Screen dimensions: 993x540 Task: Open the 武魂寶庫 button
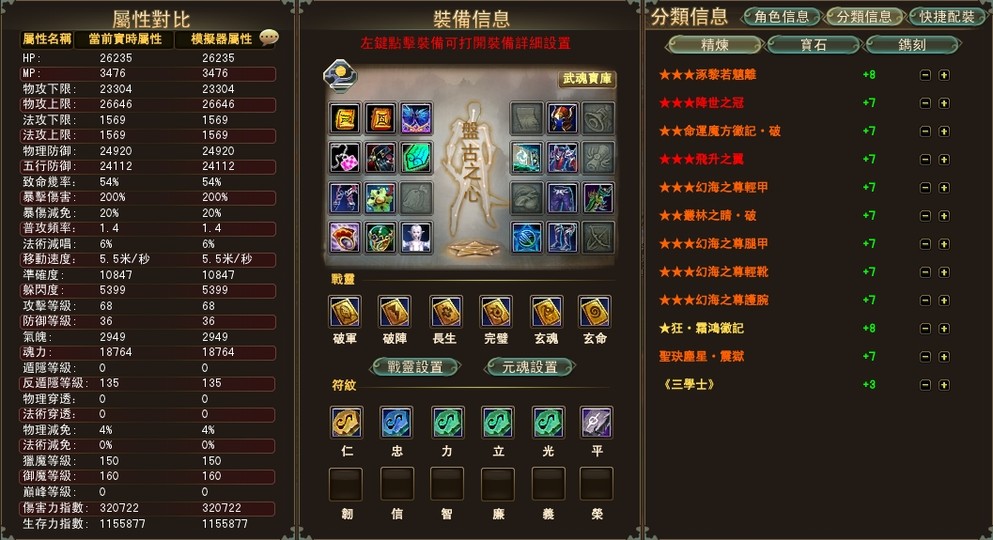point(587,78)
